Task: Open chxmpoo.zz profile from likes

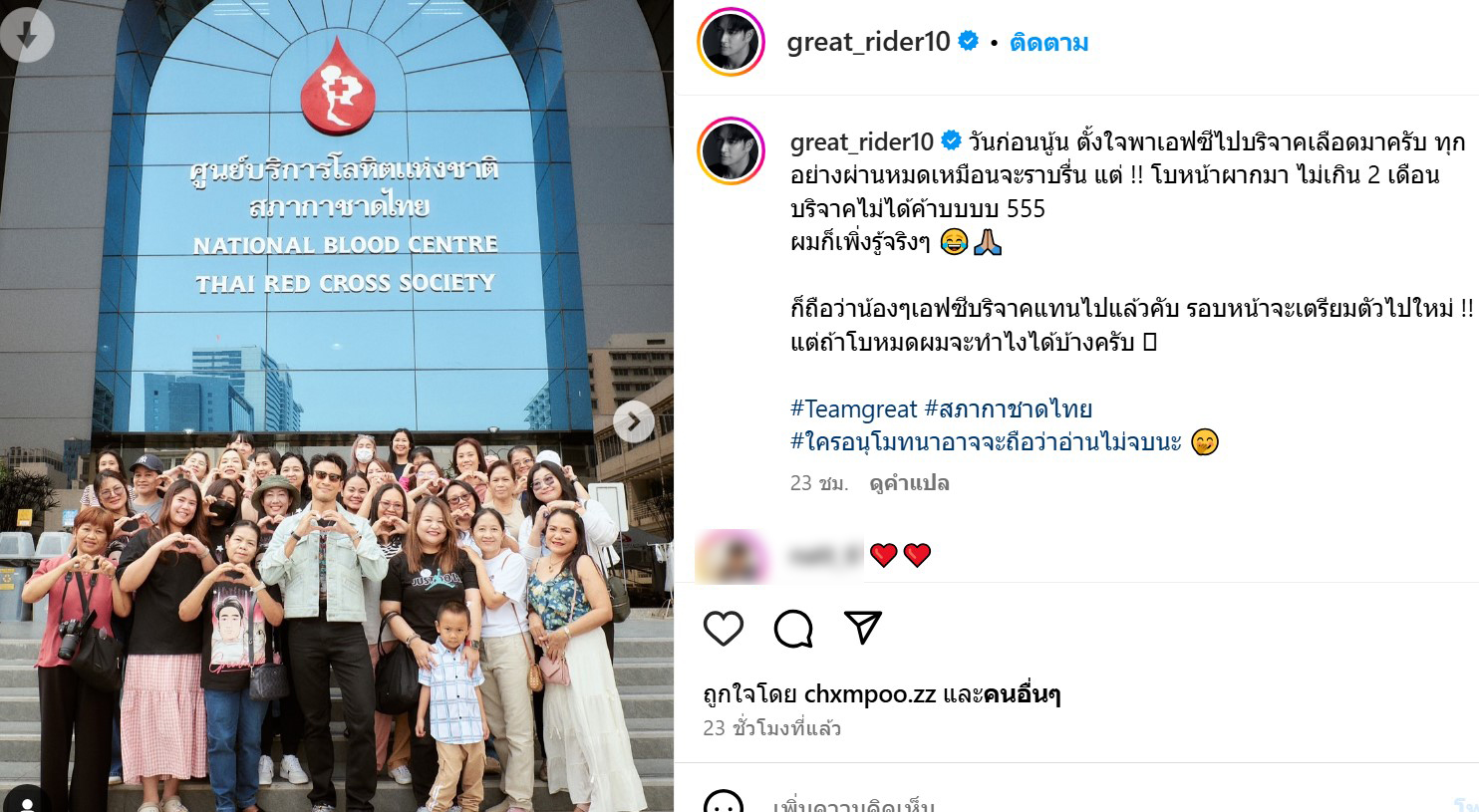Action: (869, 694)
